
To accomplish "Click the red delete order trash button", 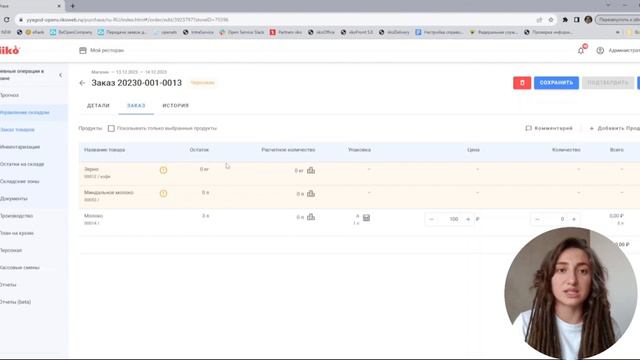I will (522, 83).
